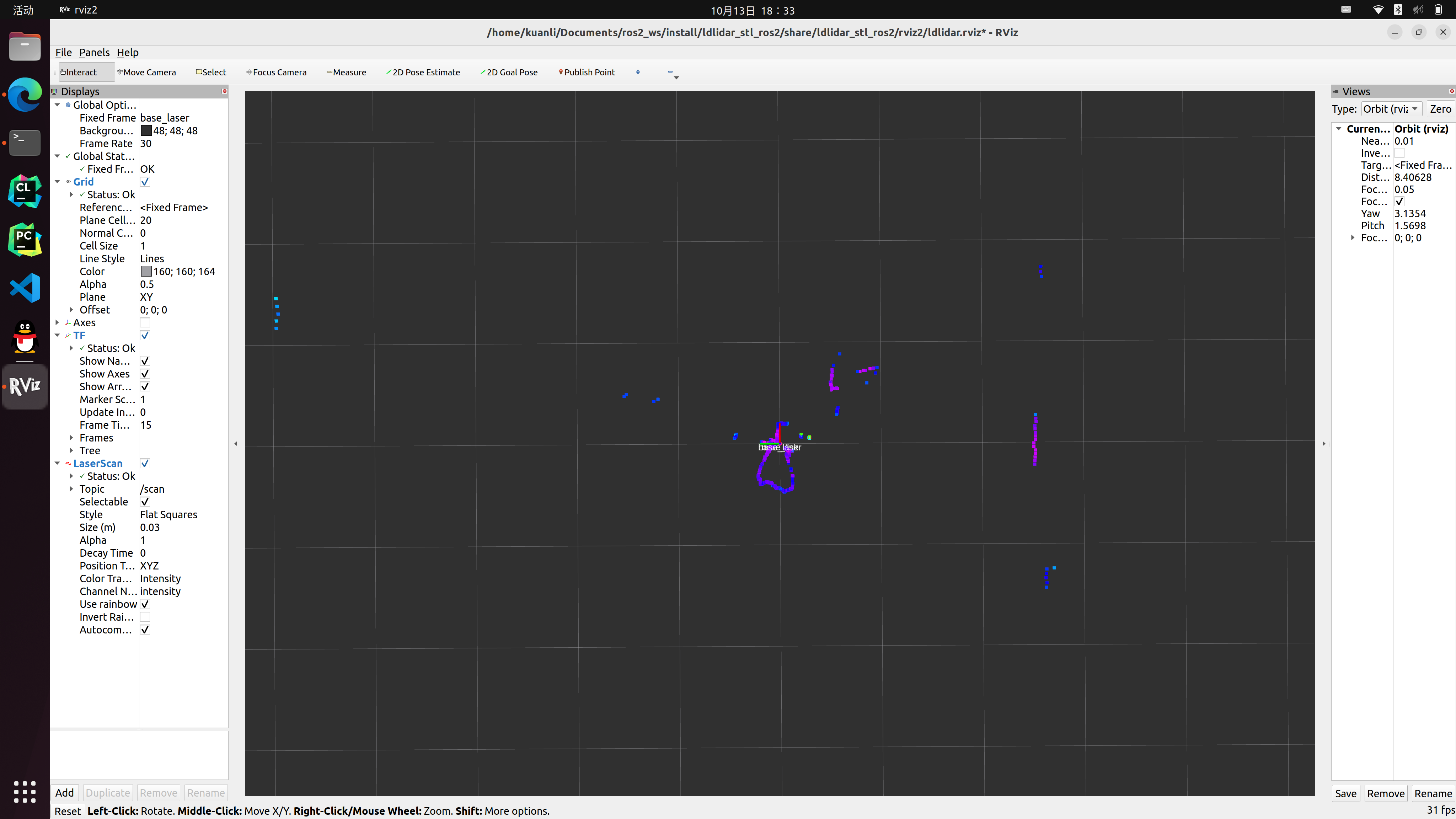Click the plus icon to add tool
The image size is (1456, 819).
click(x=638, y=72)
